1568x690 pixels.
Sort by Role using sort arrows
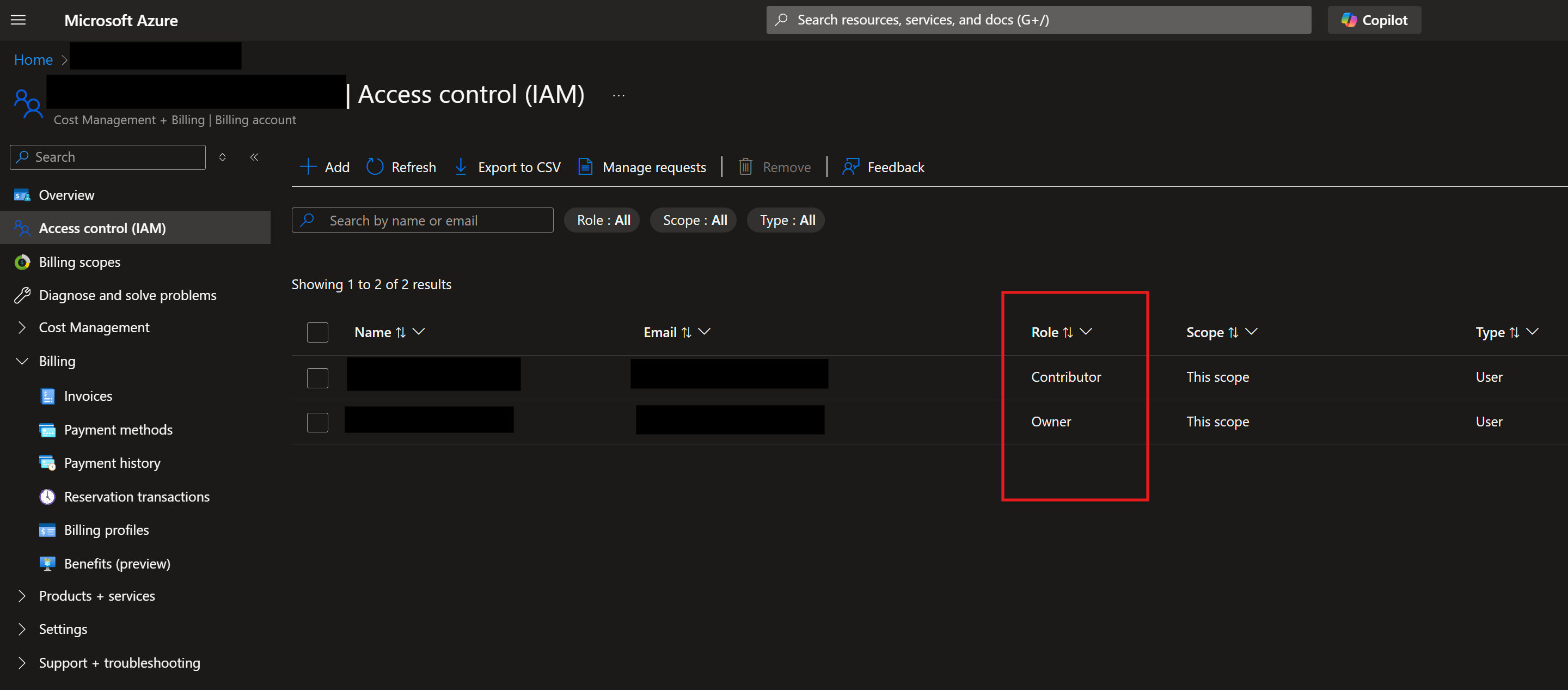tap(1068, 333)
